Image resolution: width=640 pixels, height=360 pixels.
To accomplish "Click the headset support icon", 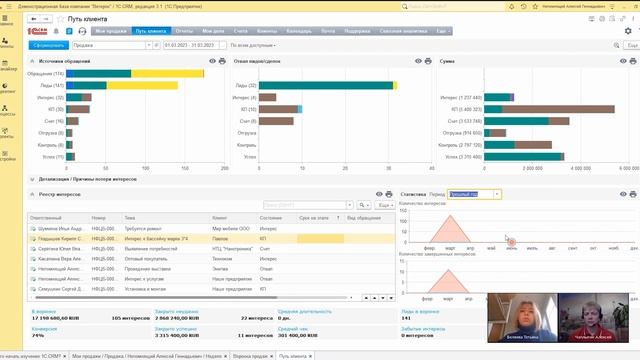I will (82, 31).
